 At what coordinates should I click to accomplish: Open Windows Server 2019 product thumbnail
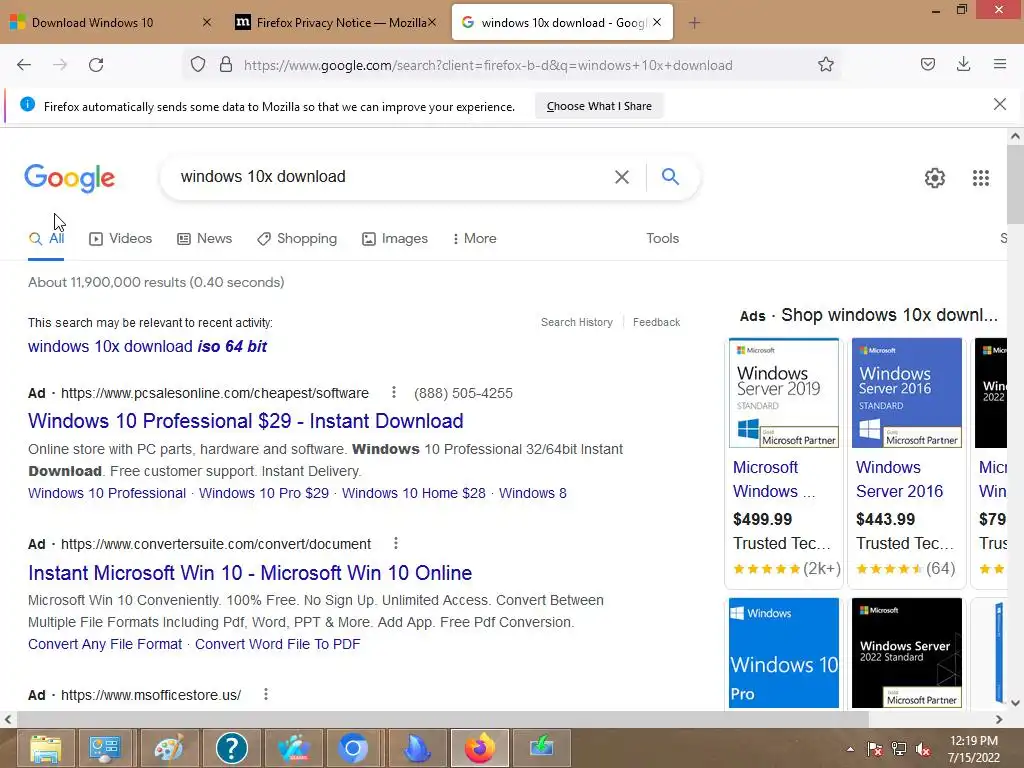[784, 393]
